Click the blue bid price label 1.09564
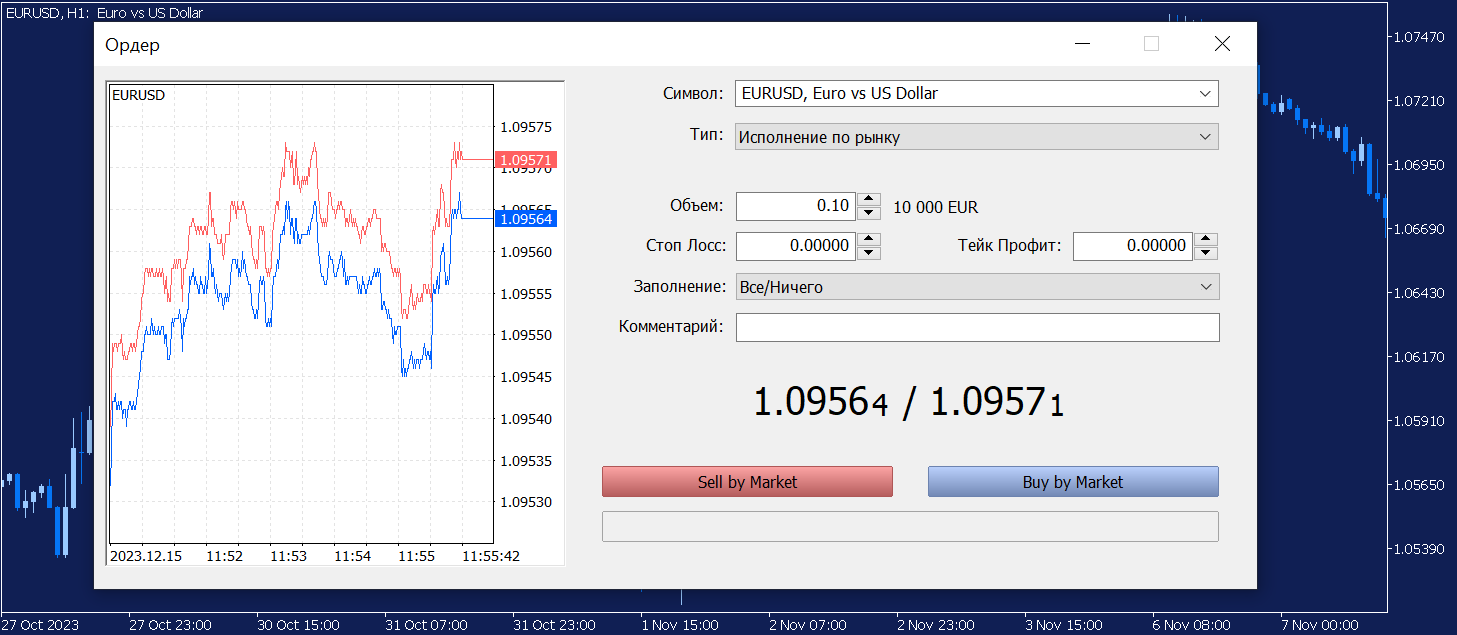 pyautogui.click(x=526, y=219)
